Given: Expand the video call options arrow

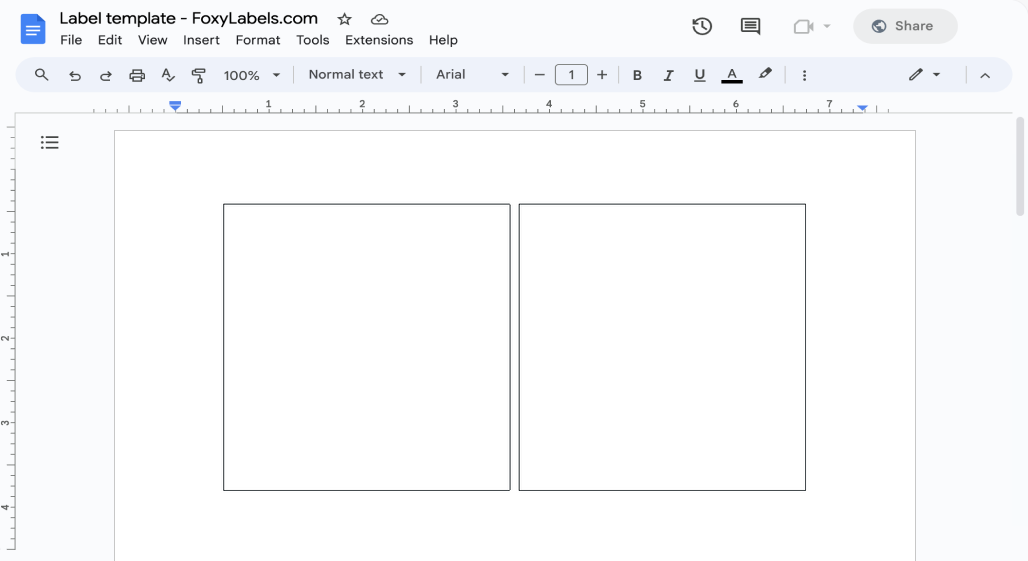Looking at the screenshot, I should (x=827, y=26).
